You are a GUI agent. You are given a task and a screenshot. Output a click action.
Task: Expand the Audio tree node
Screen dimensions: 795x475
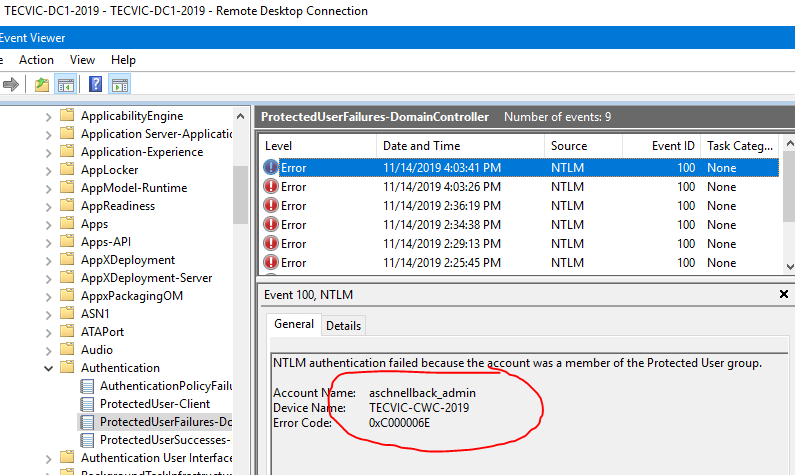pyautogui.click(x=48, y=351)
